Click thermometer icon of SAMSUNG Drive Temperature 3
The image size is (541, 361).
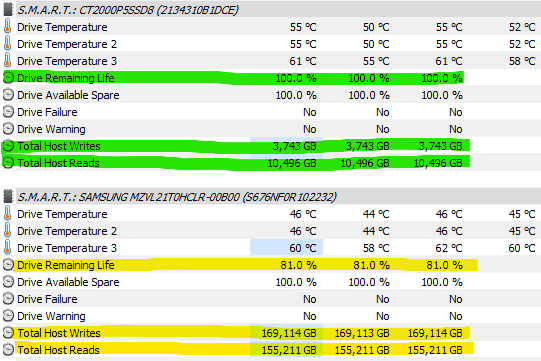[8, 248]
